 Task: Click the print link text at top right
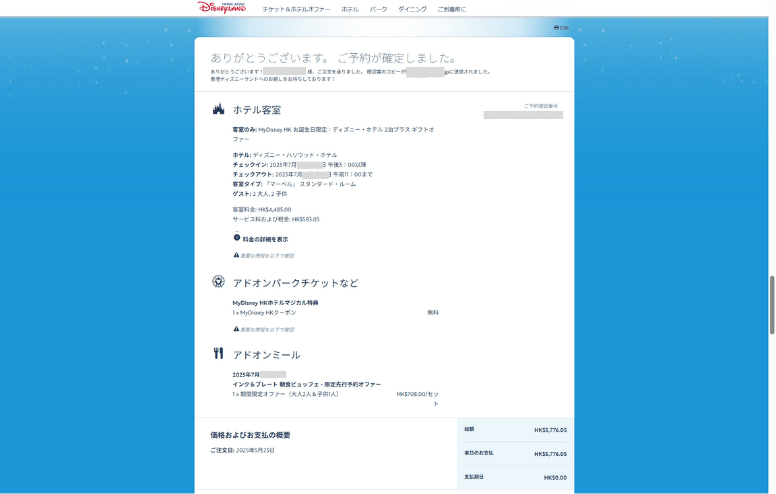click(564, 28)
